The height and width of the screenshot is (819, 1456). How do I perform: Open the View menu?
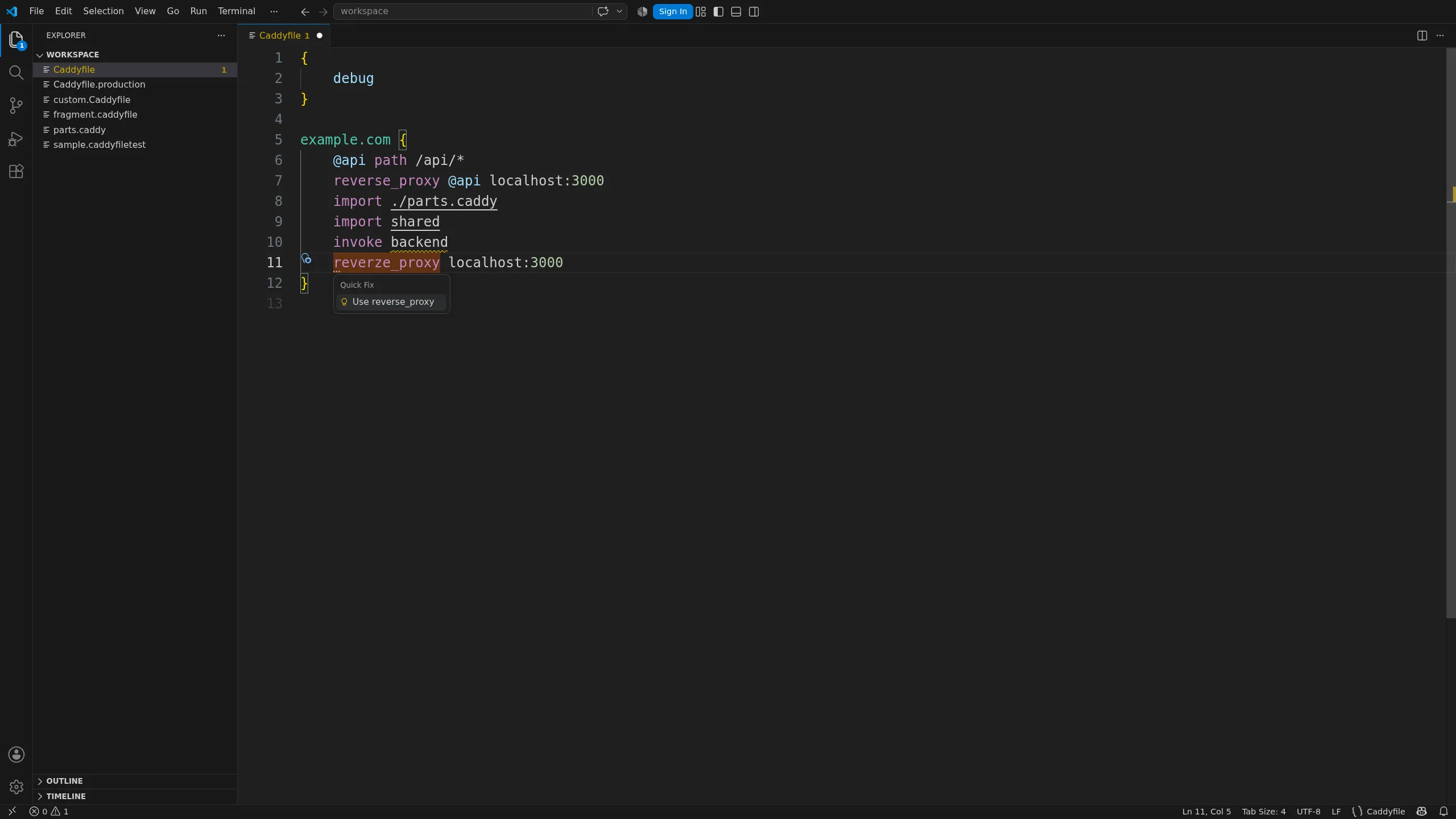145,11
